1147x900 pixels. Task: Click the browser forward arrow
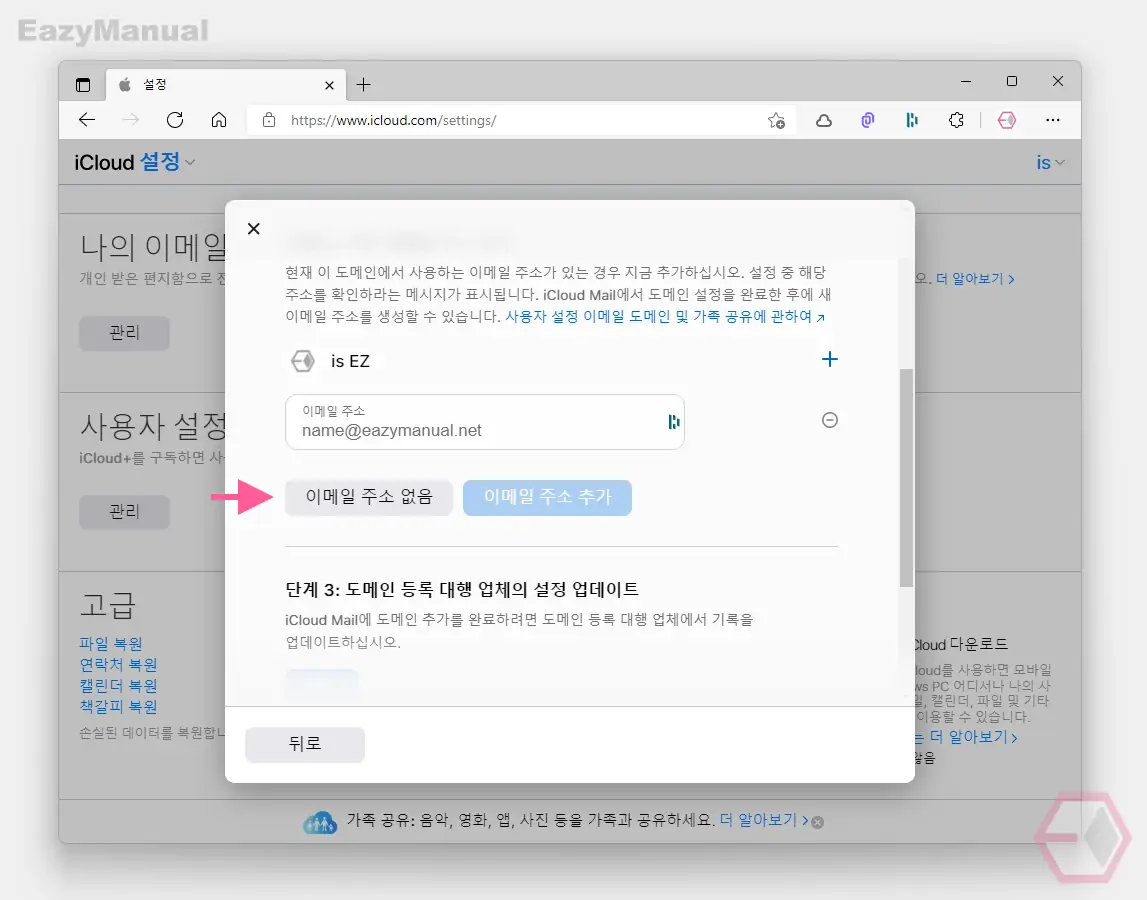pos(131,120)
